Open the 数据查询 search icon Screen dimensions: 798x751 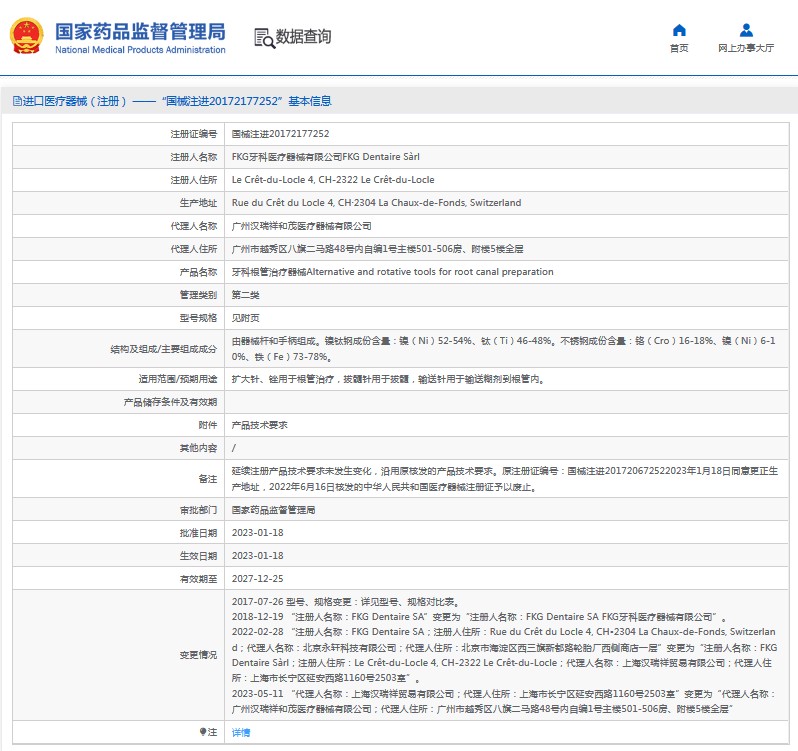(264, 38)
